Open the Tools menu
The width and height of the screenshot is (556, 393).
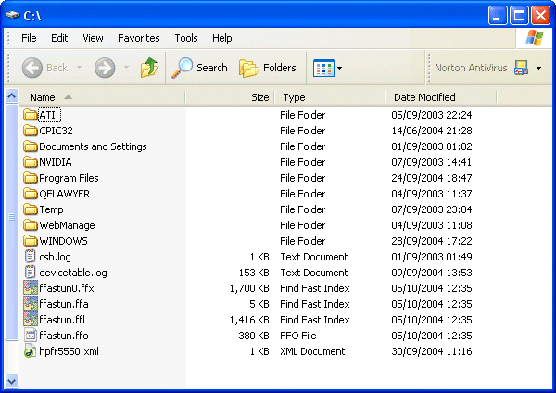[x=186, y=38]
